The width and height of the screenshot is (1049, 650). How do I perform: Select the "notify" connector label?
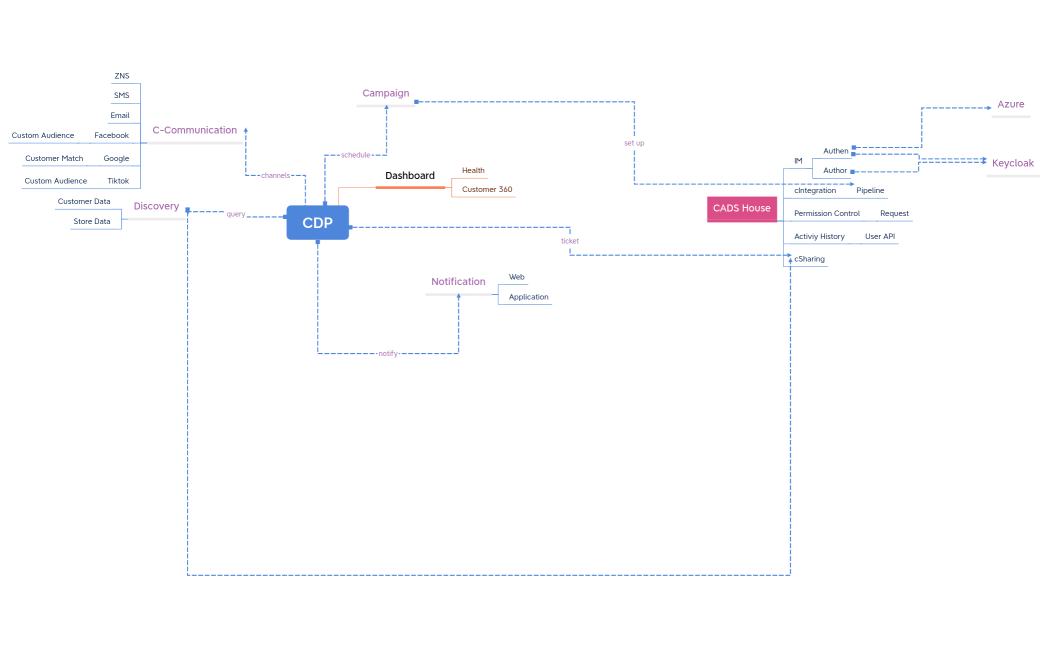pyautogui.click(x=387, y=354)
